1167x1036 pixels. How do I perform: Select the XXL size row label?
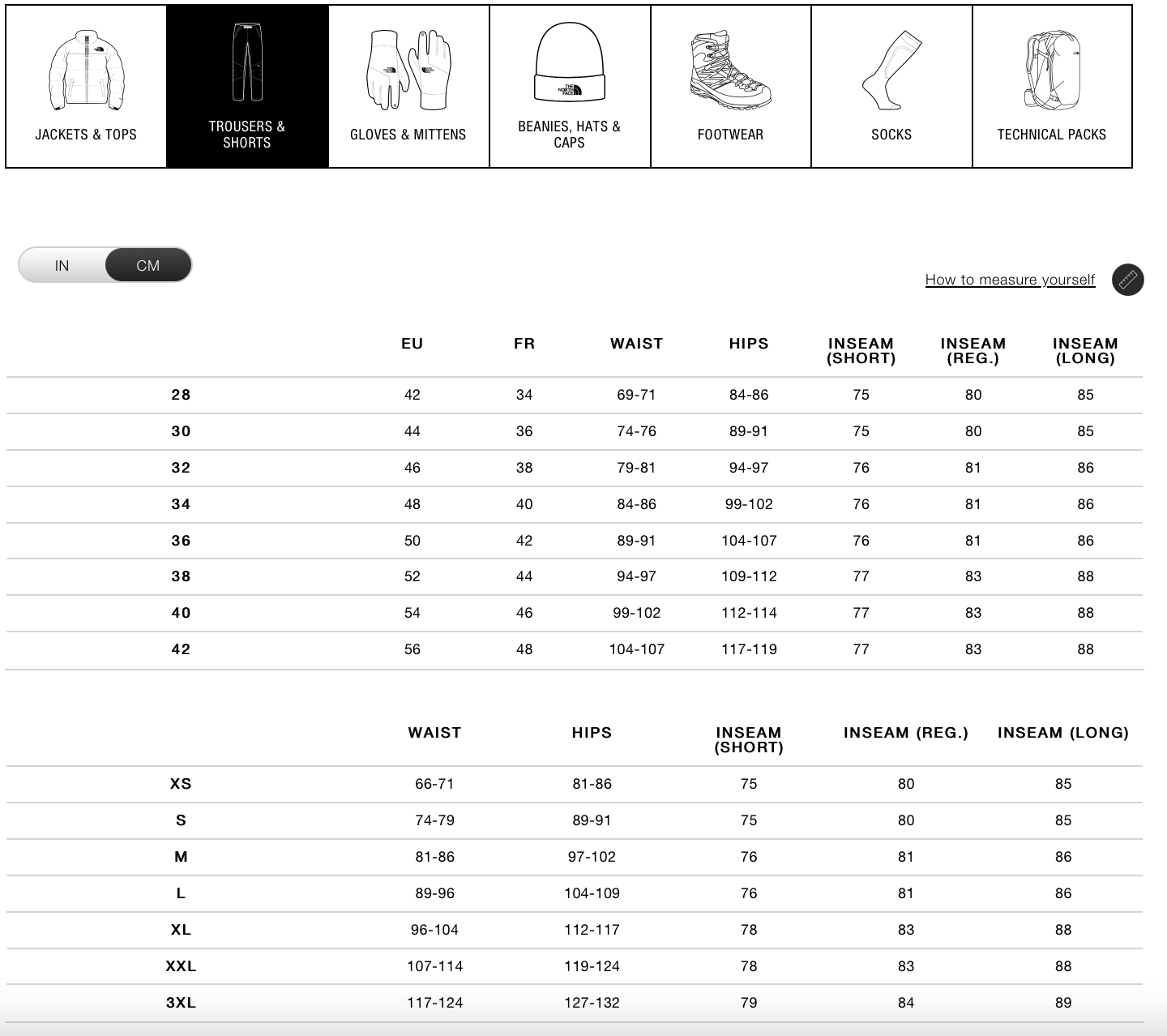pos(181,966)
